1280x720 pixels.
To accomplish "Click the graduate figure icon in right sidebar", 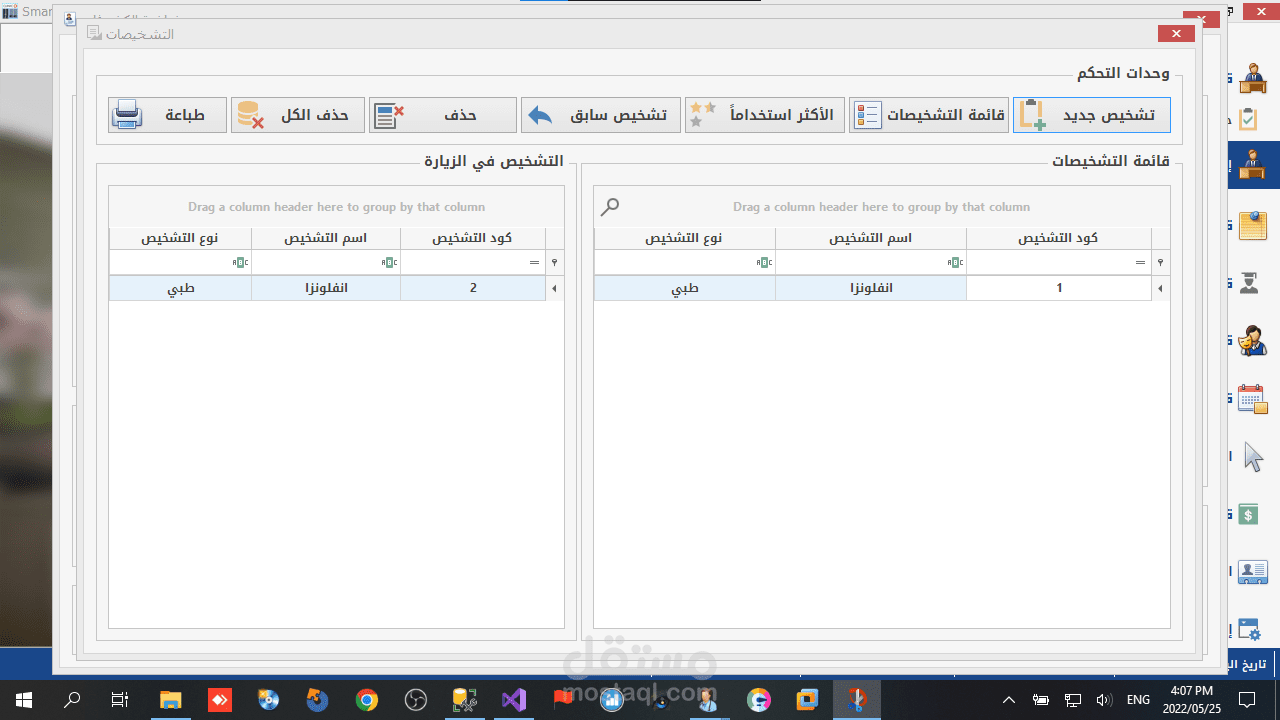I will pyautogui.click(x=1250, y=283).
